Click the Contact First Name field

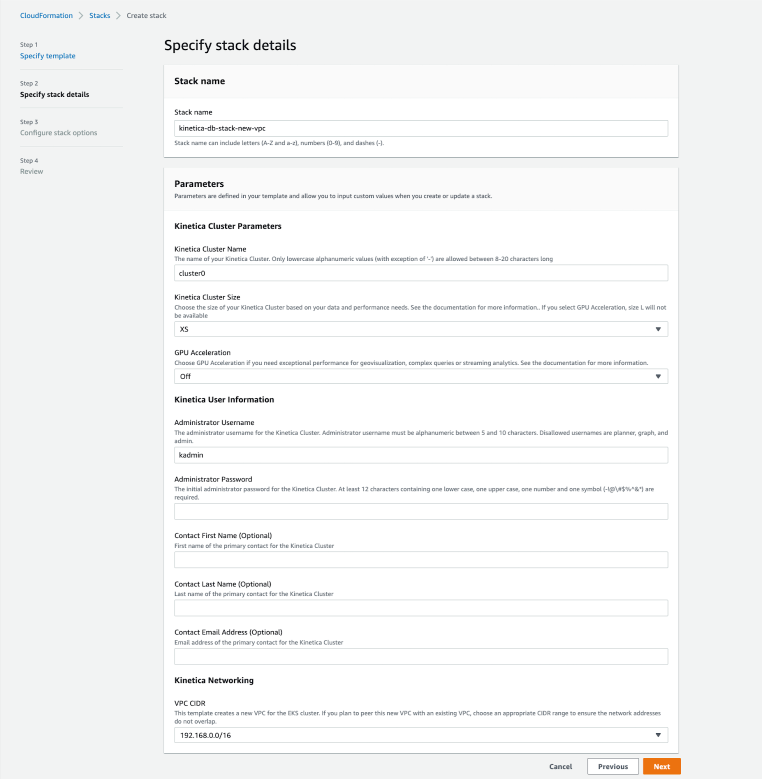click(421, 559)
